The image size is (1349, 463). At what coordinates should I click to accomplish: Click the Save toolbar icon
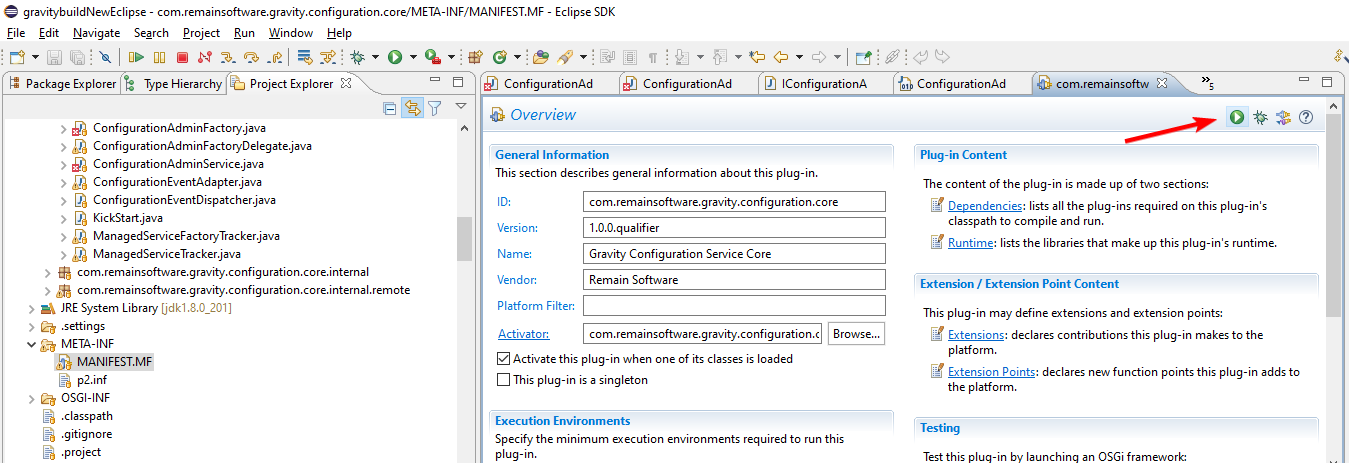pyautogui.click(x=54, y=57)
